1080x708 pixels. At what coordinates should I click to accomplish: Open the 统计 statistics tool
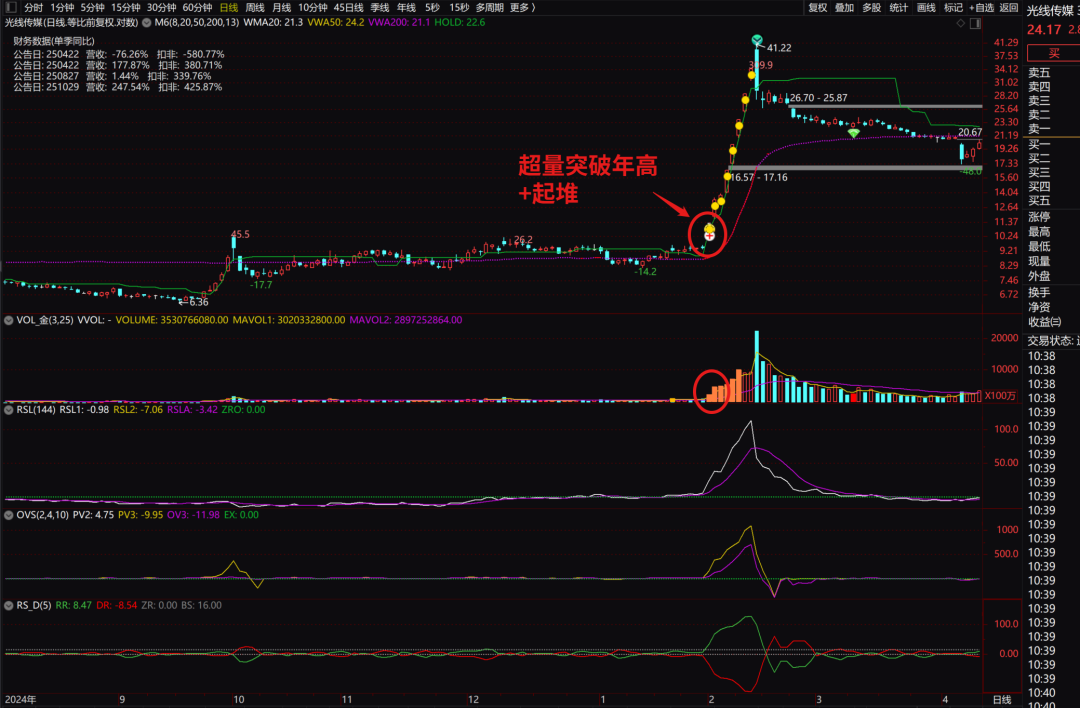click(x=899, y=8)
